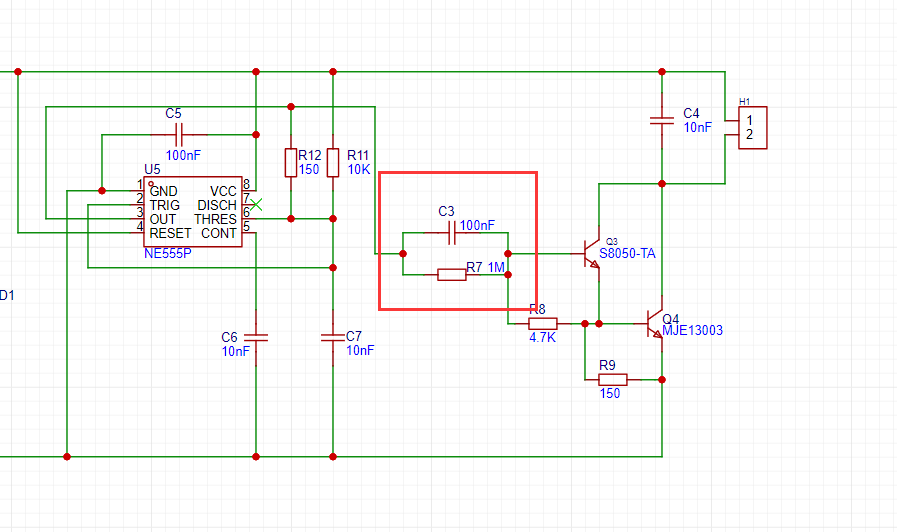
Task: Click the R9 designator label
Action: [x=608, y=366]
